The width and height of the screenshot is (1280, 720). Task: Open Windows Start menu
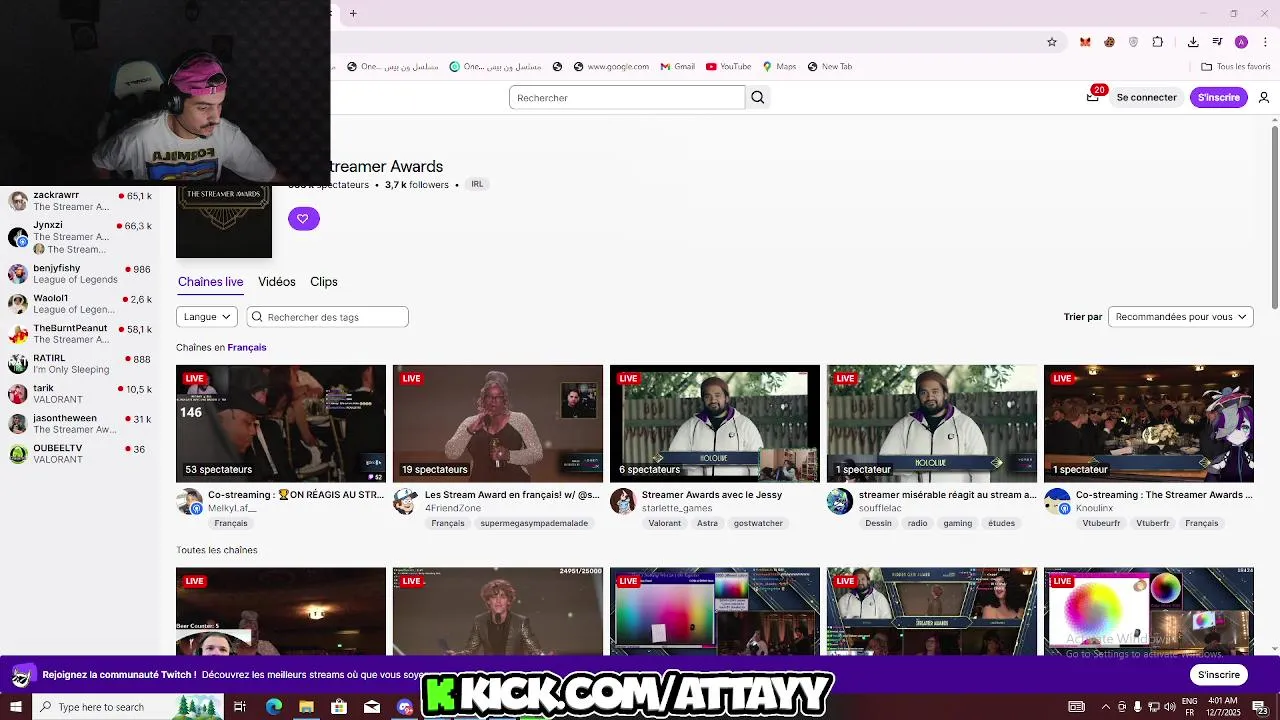(15, 707)
